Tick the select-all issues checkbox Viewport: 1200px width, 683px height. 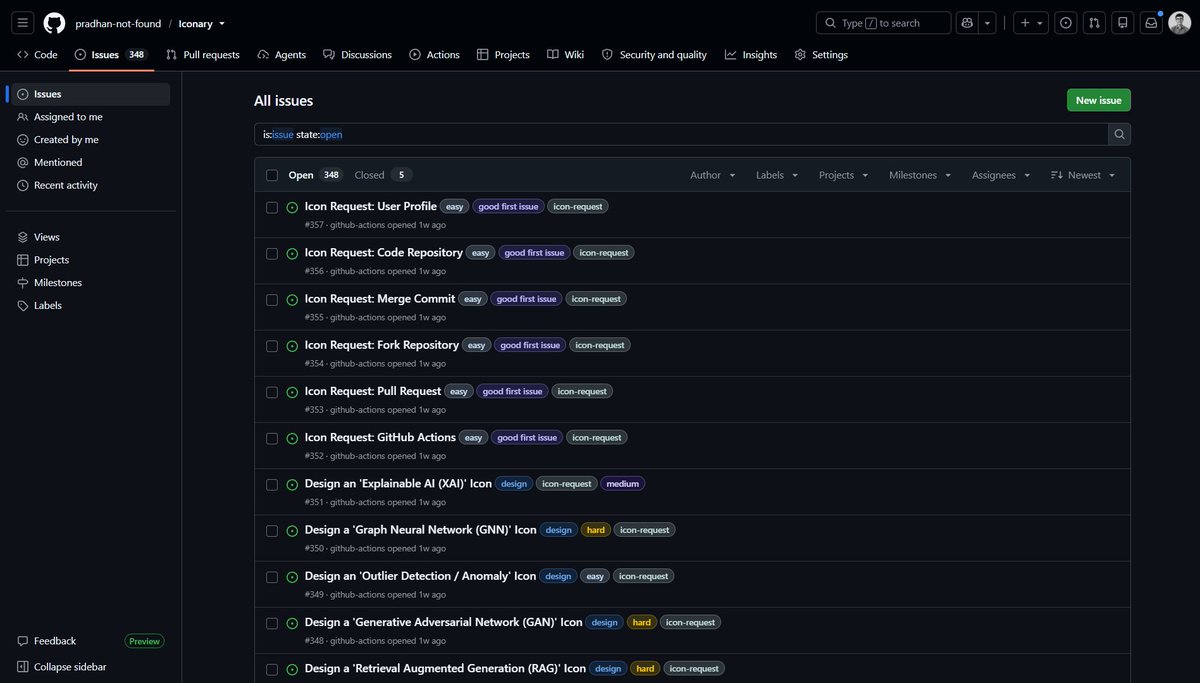click(x=272, y=175)
